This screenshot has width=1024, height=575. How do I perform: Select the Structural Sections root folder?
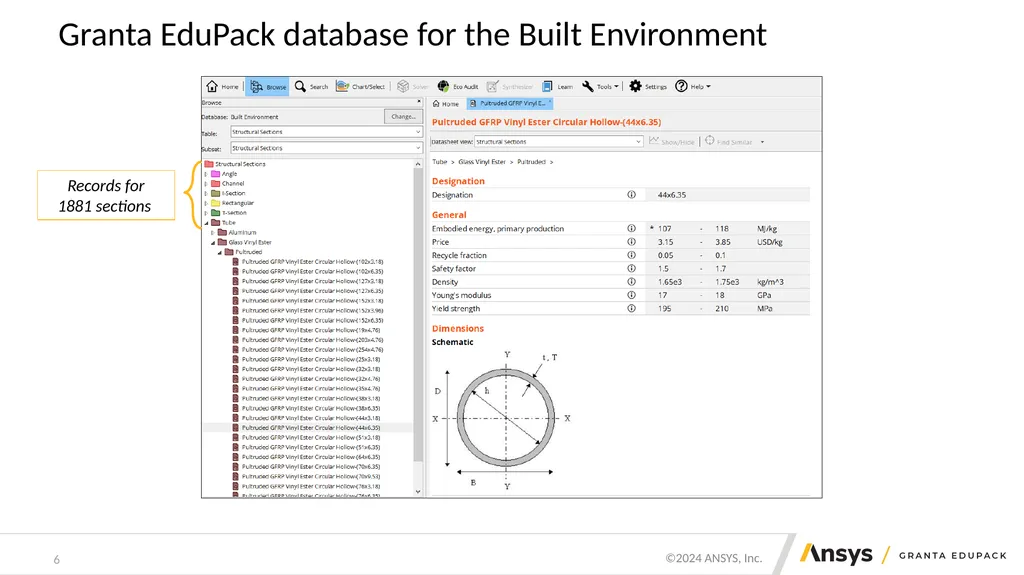[235, 164]
